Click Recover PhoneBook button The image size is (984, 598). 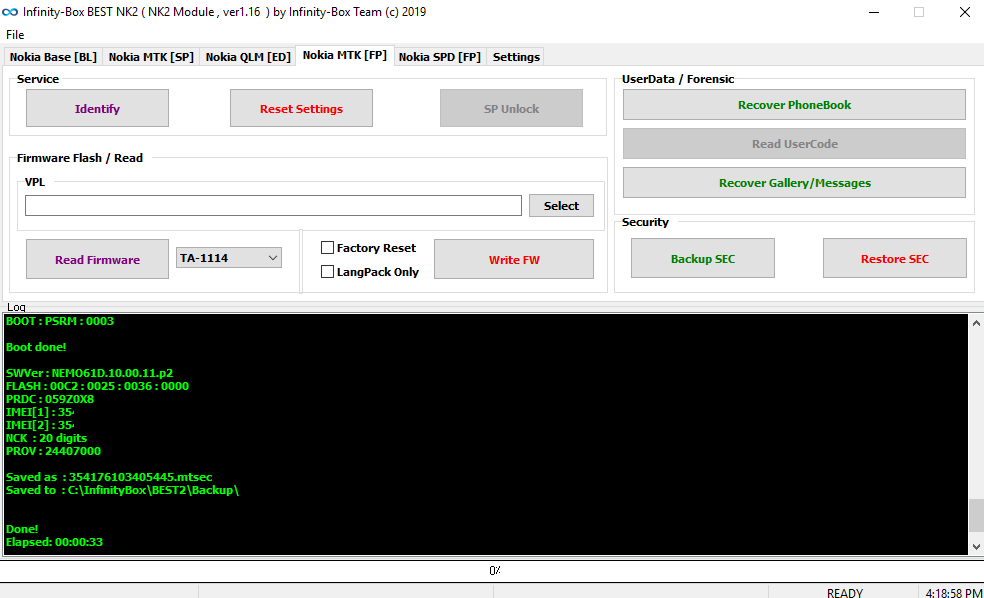coord(794,104)
